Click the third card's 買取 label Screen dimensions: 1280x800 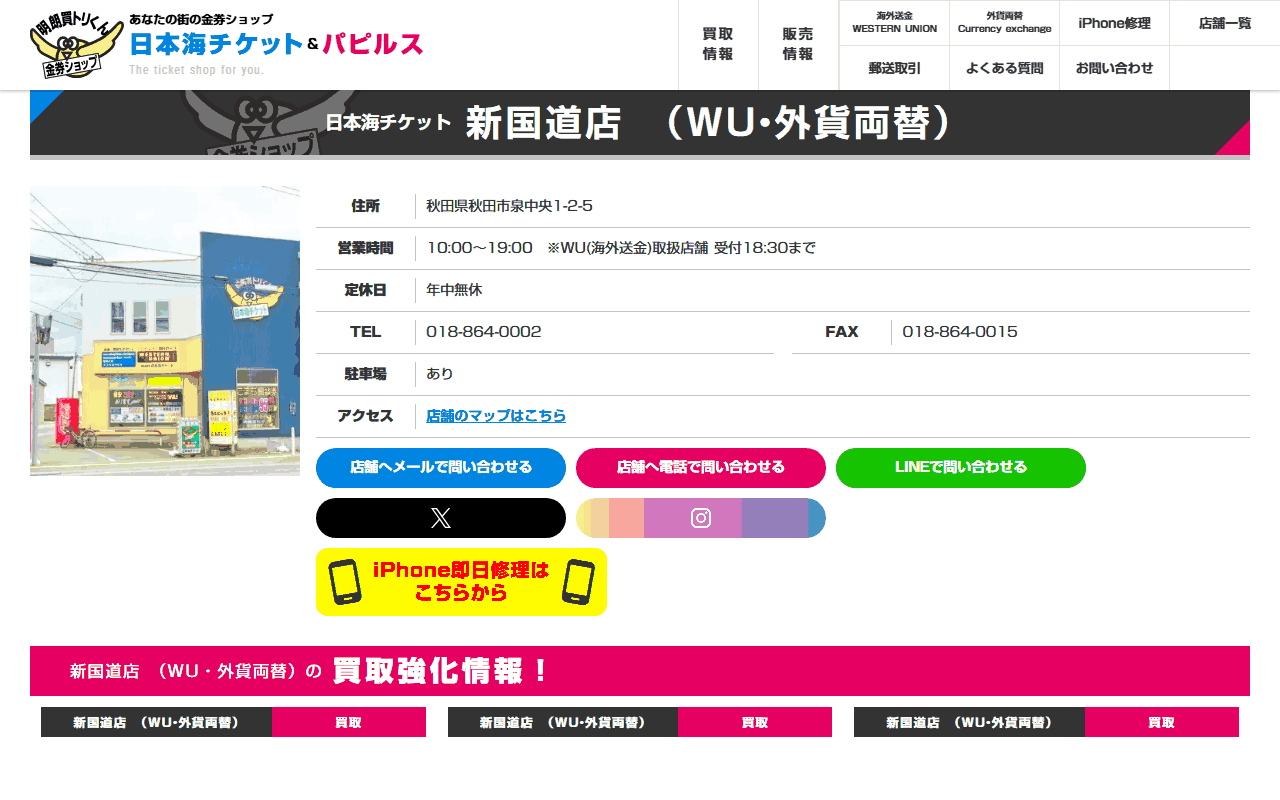[1162, 722]
